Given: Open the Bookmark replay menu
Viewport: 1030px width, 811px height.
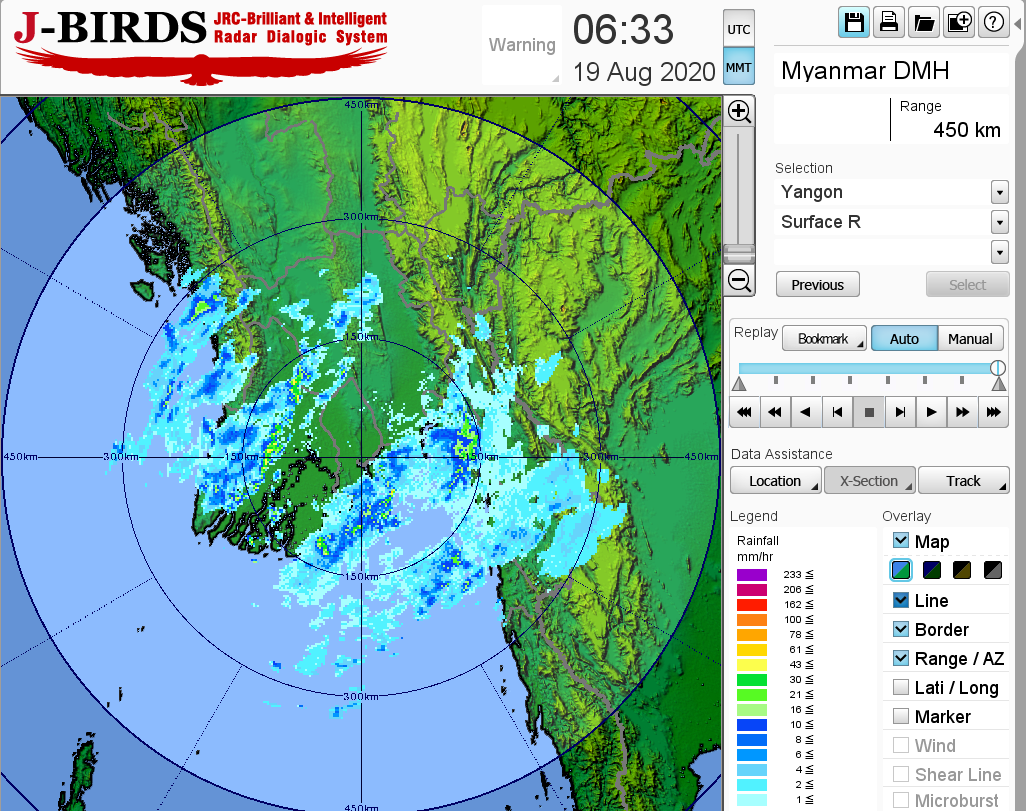Looking at the screenshot, I should (824, 339).
